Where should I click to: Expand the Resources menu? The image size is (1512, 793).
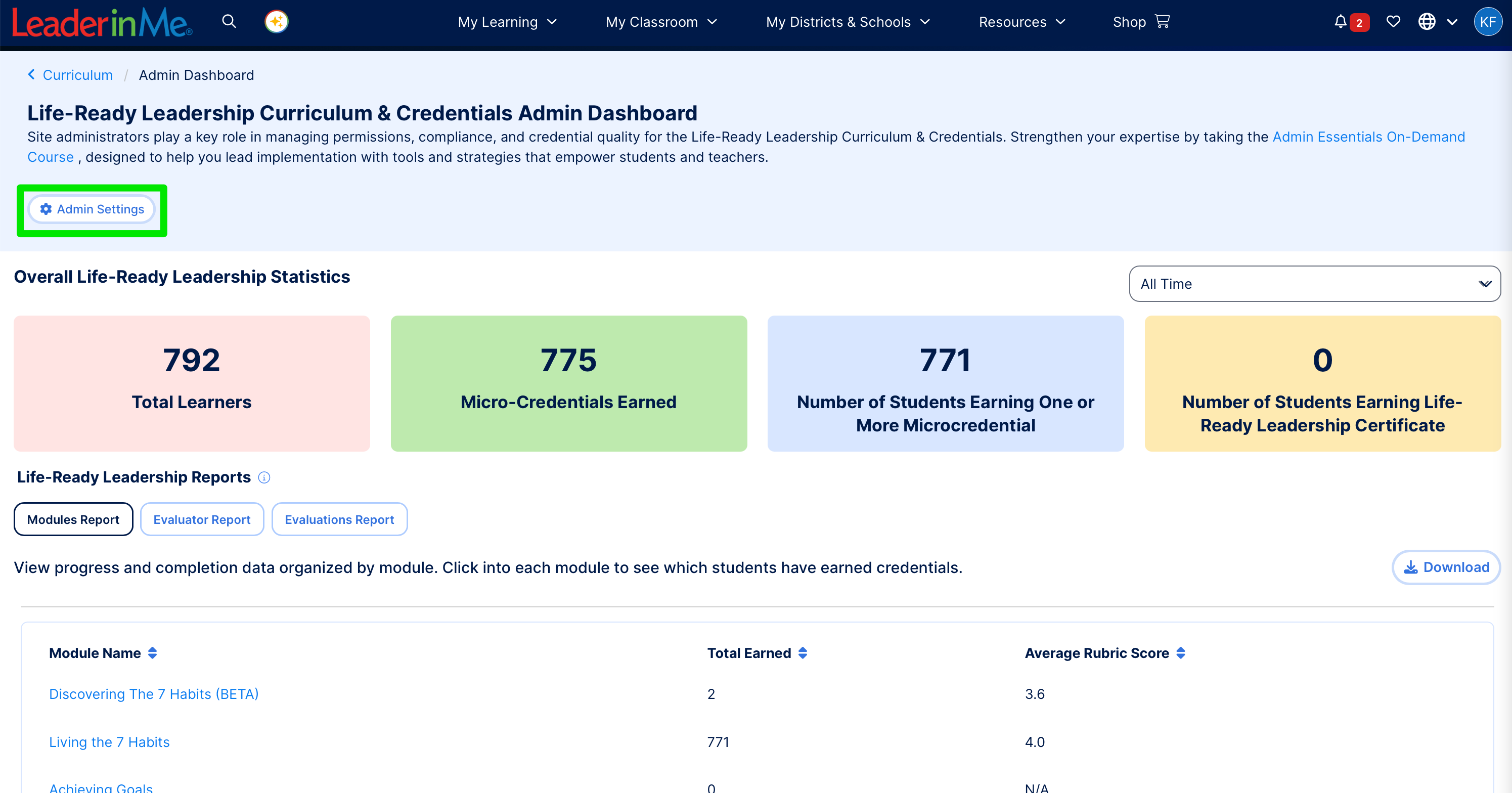[1022, 22]
